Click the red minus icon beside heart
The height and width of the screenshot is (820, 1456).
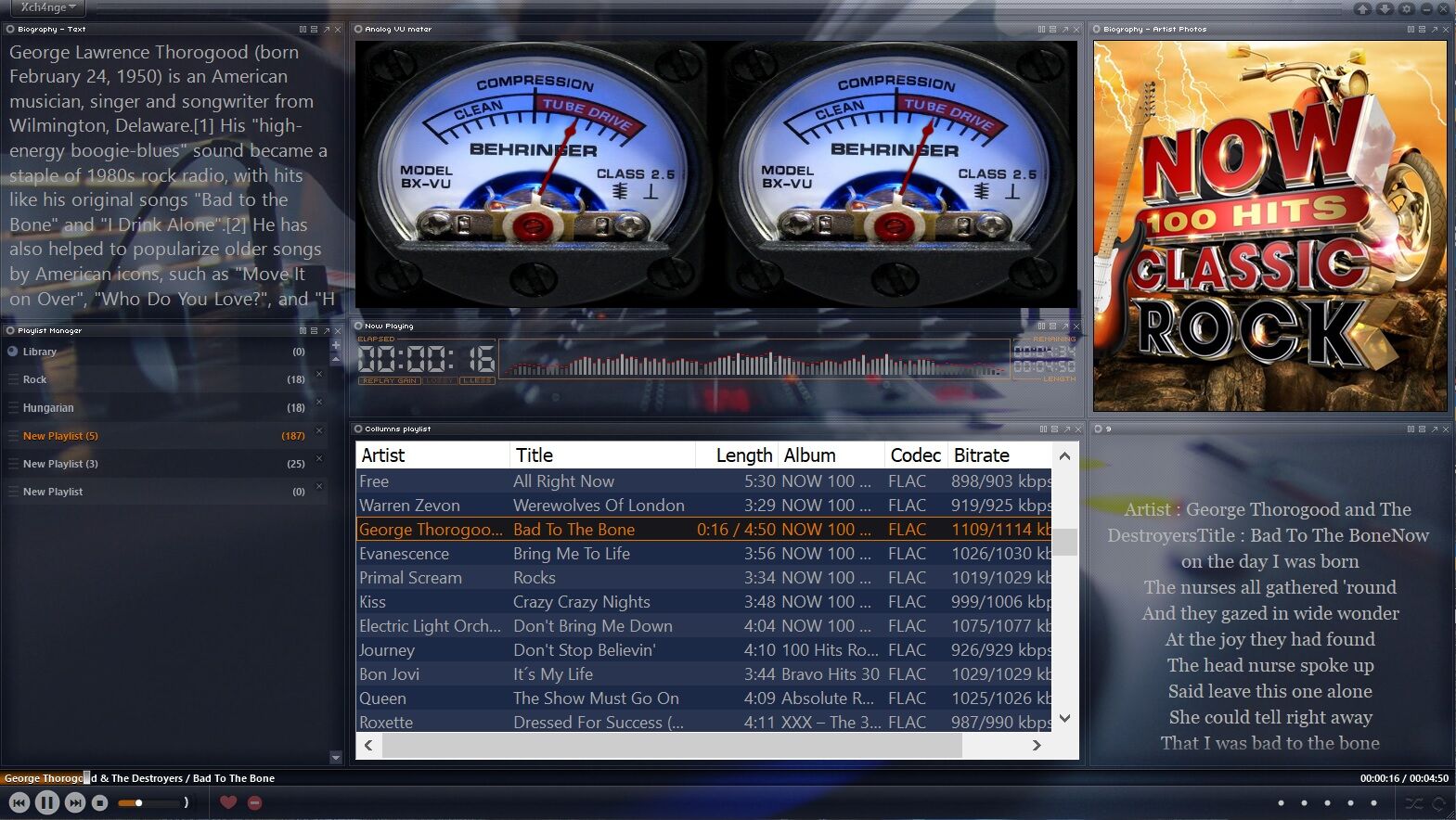(x=255, y=803)
